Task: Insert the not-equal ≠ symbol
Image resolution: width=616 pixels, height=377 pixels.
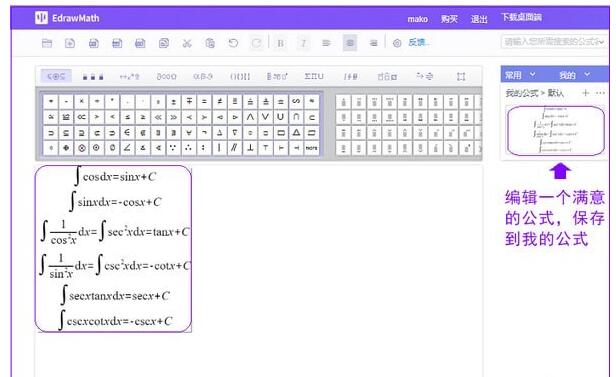Action: pyautogui.click(x=219, y=102)
